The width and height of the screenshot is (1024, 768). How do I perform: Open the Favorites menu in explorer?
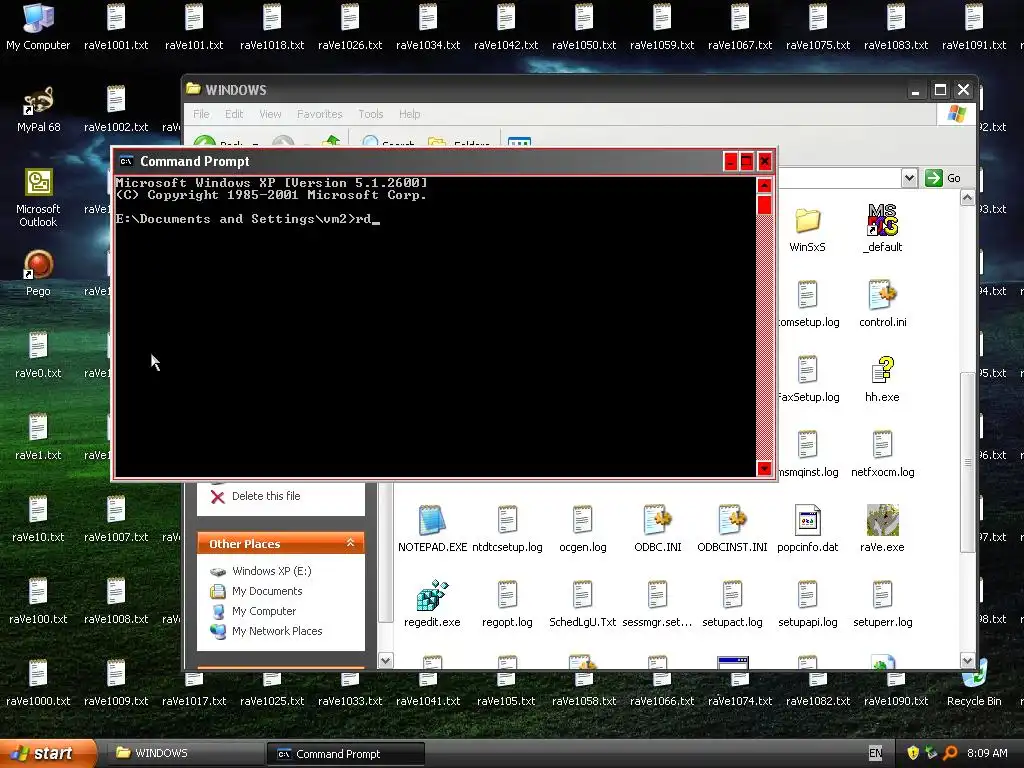[x=319, y=114]
